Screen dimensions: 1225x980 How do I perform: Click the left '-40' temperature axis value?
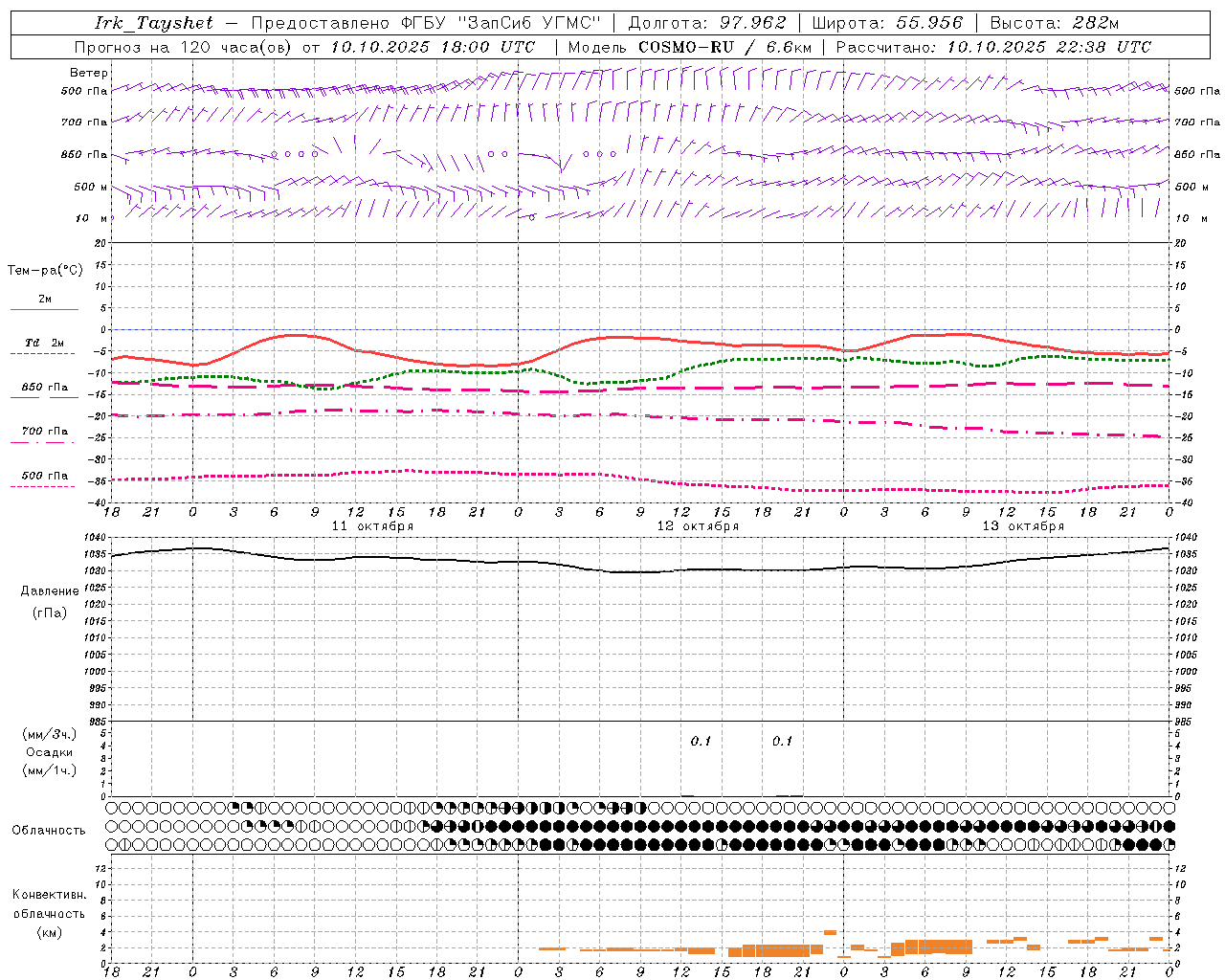pos(98,503)
